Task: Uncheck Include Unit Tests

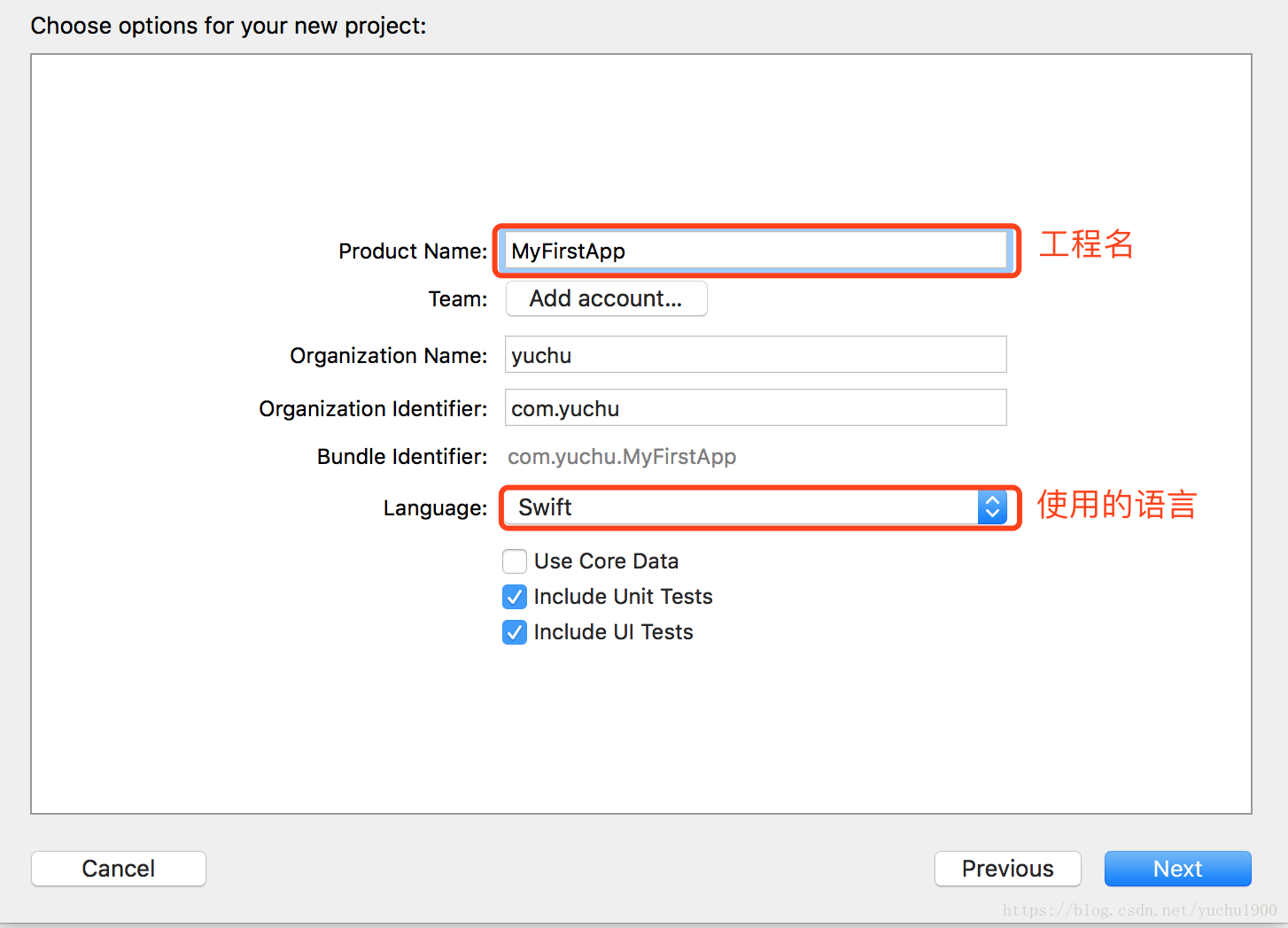Action: point(515,597)
